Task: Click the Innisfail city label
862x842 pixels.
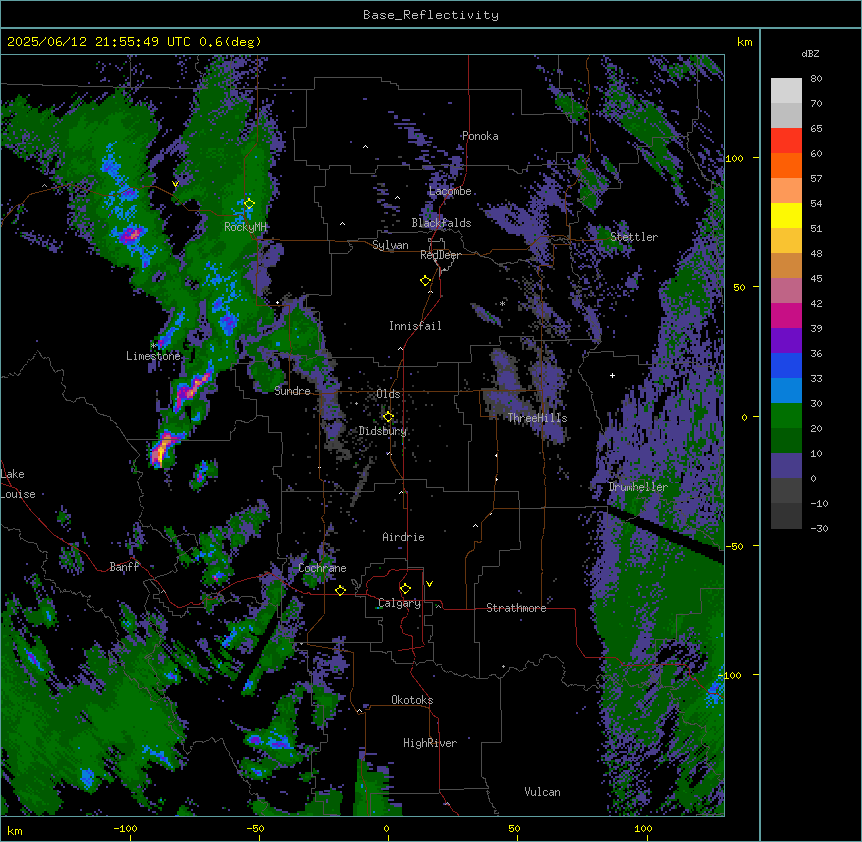Action: tap(415, 326)
